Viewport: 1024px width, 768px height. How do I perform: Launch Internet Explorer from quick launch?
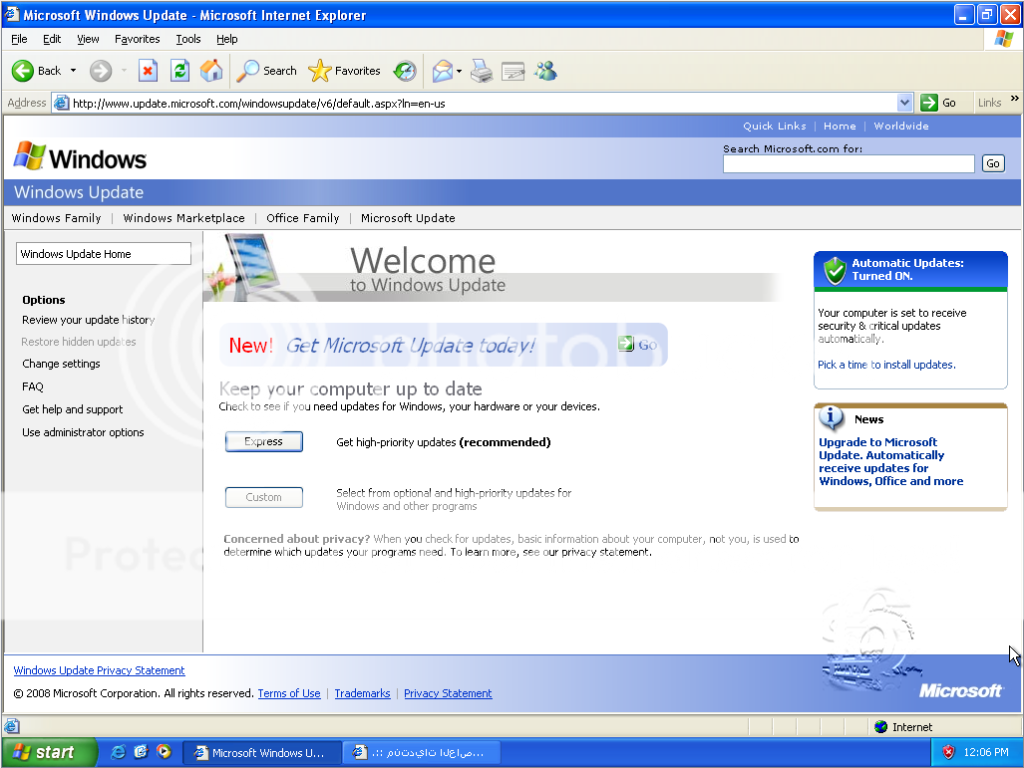click(x=118, y=752)
